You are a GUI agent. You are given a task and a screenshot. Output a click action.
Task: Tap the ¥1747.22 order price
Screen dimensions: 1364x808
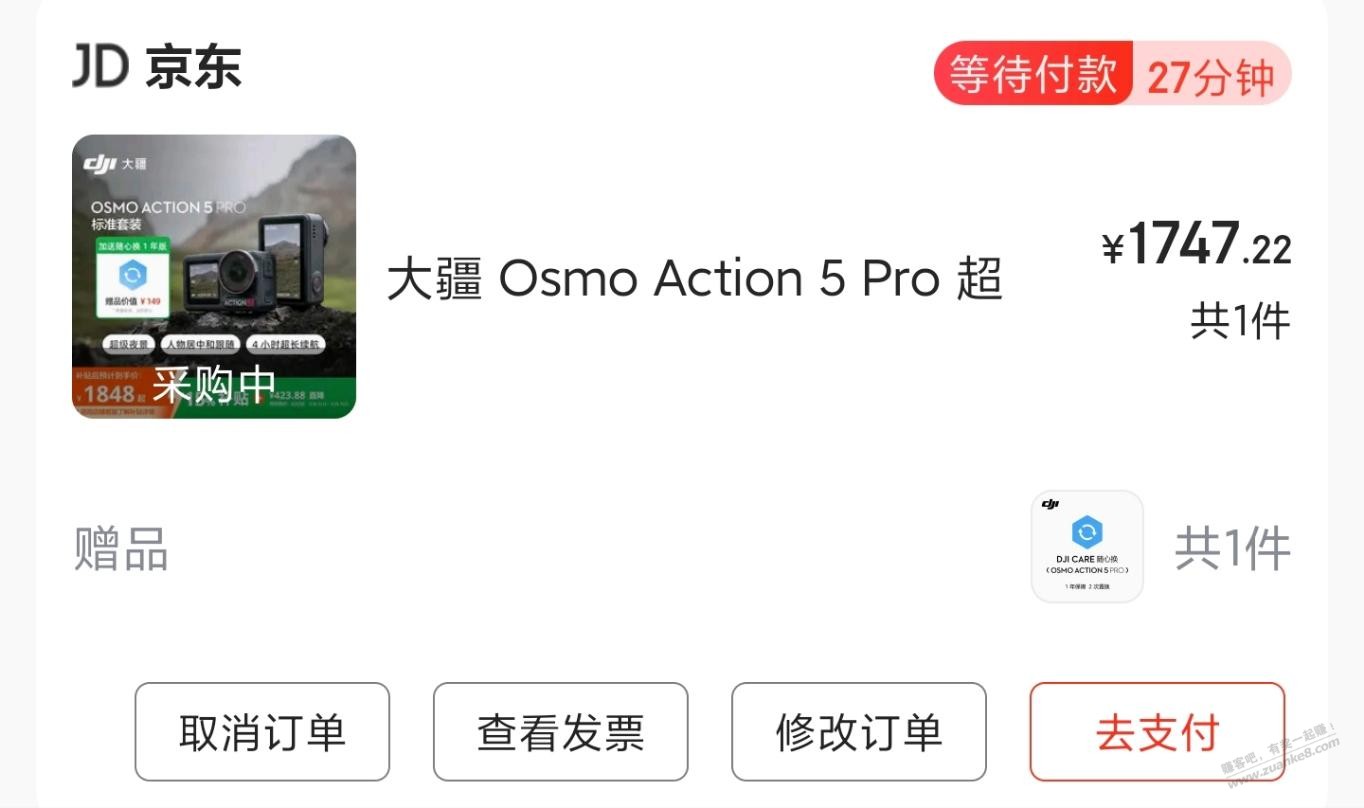click(1196, 245)
